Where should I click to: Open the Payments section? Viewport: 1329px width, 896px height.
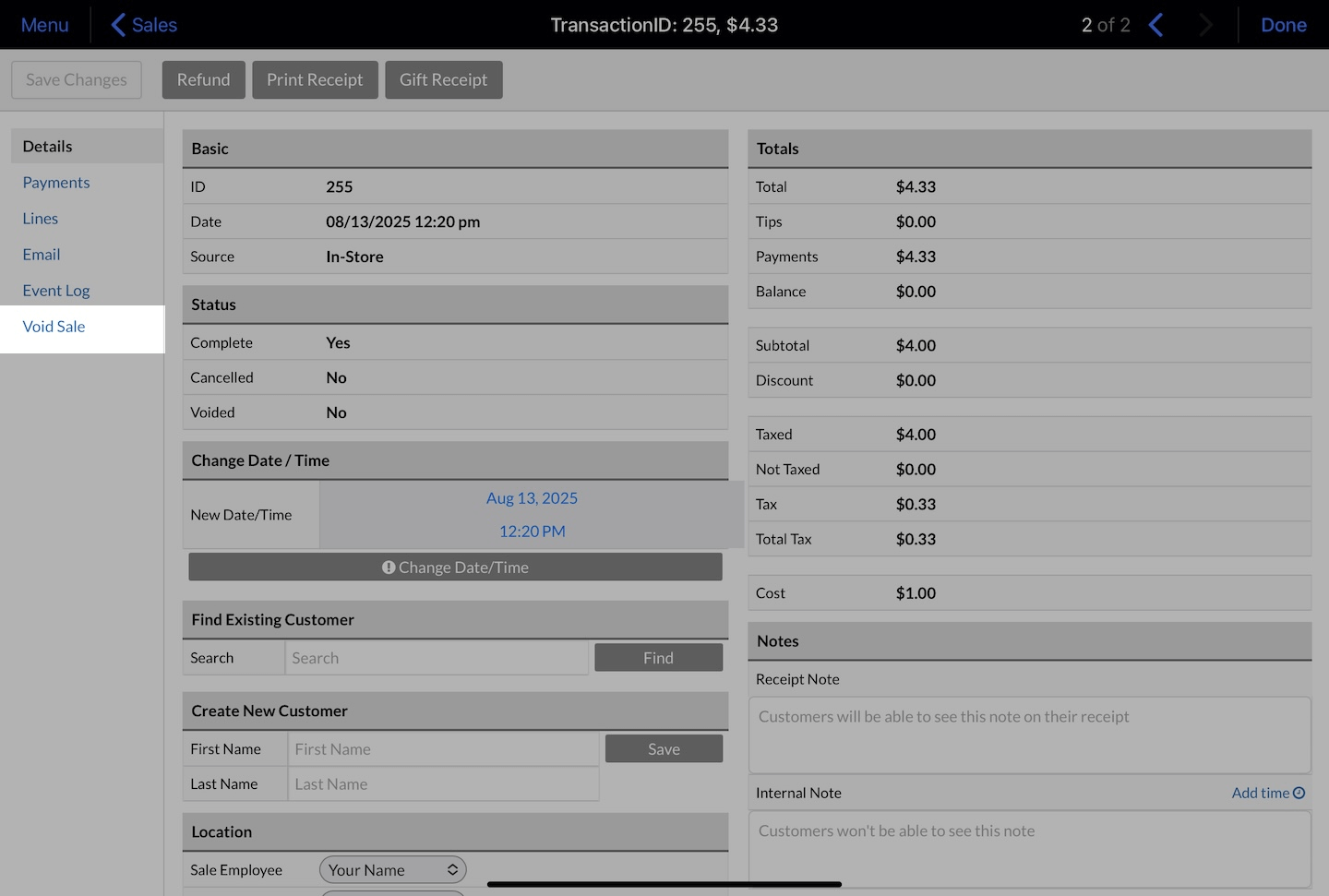pyautogui.click(x=56, y=183)
